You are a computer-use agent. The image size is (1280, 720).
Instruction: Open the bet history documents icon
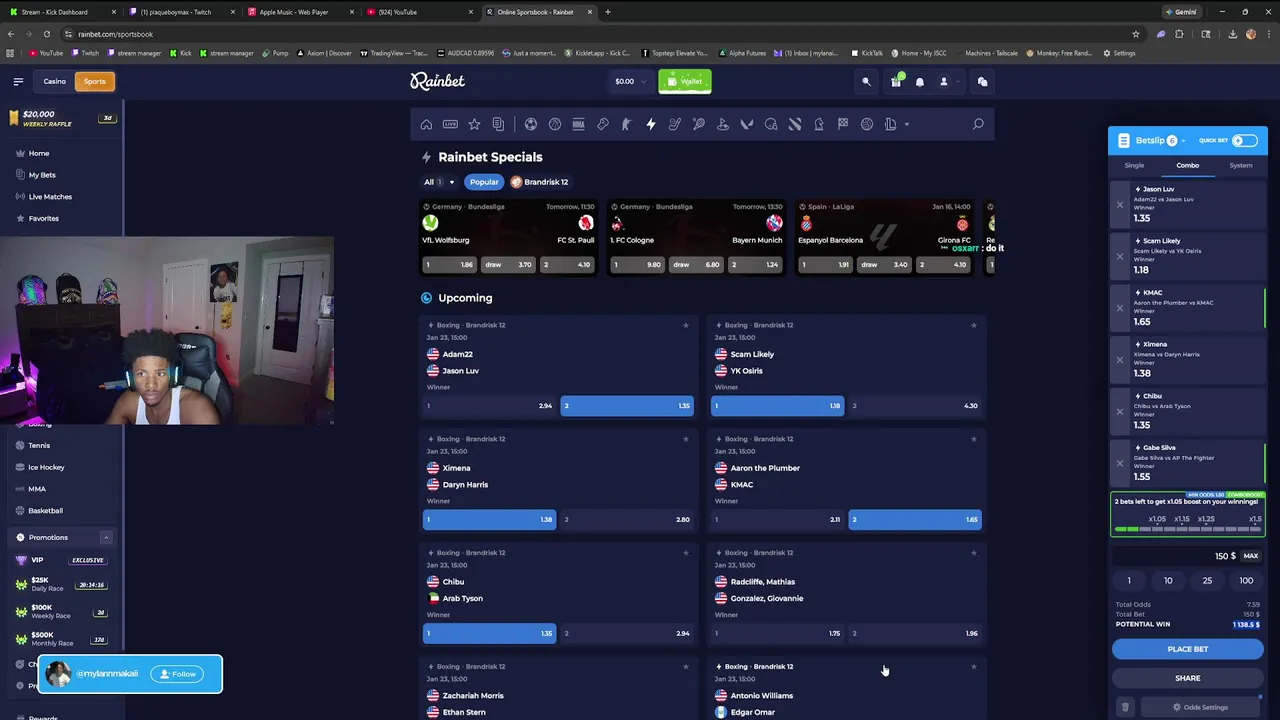[x=498, y=124]
